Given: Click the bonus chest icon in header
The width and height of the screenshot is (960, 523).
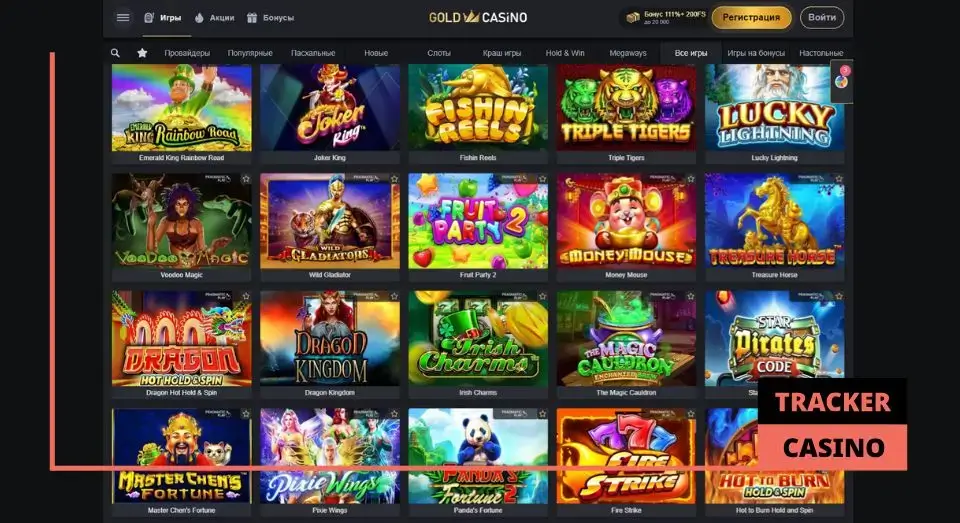Looking at the screenshot, I should click(632, 18).
